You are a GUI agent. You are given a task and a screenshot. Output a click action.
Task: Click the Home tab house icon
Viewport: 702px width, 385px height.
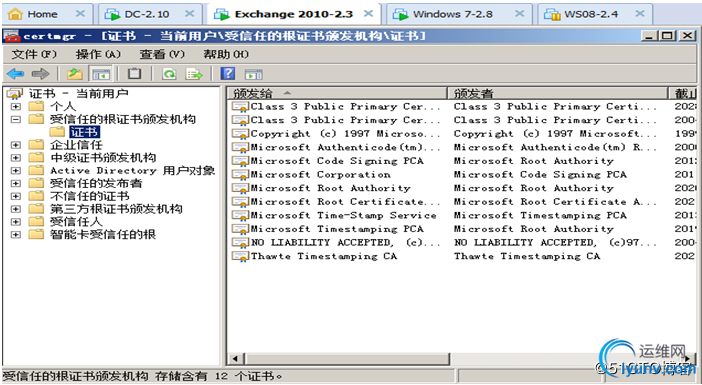[15, 14]
